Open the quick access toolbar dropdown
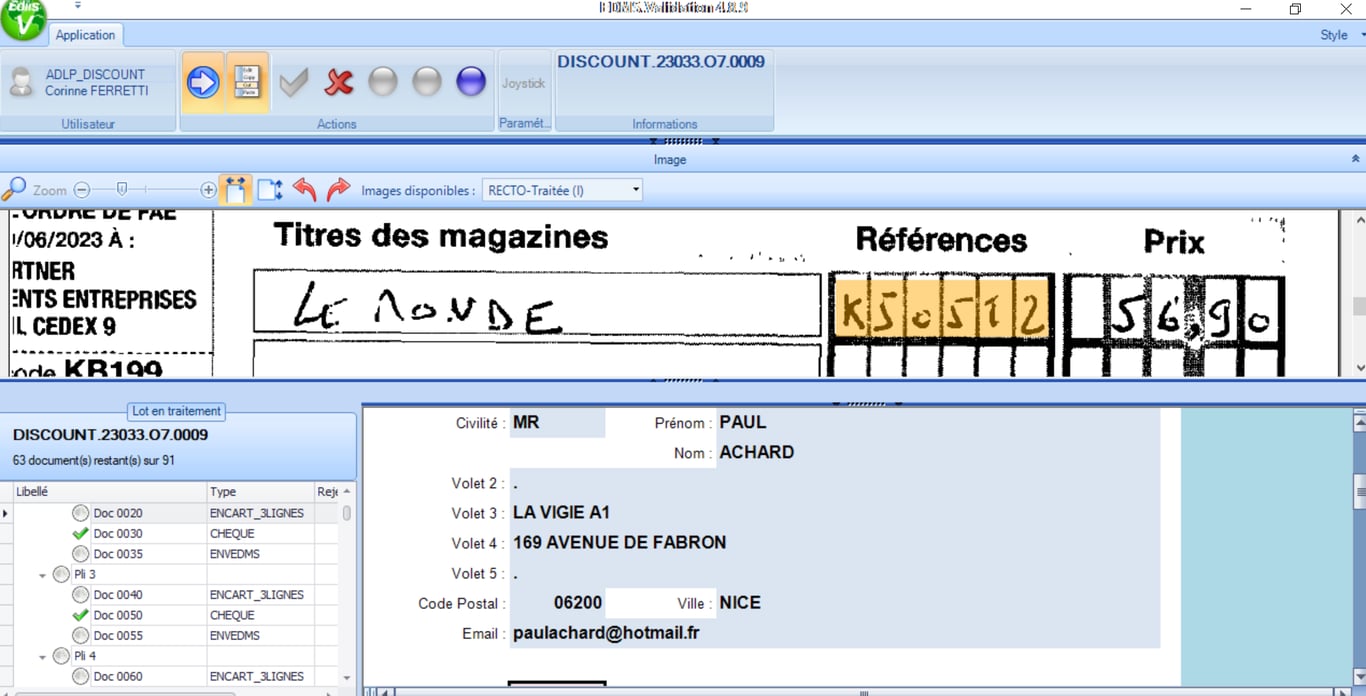The width and height of the screenshot is (1366, 696). click(78, 6)
